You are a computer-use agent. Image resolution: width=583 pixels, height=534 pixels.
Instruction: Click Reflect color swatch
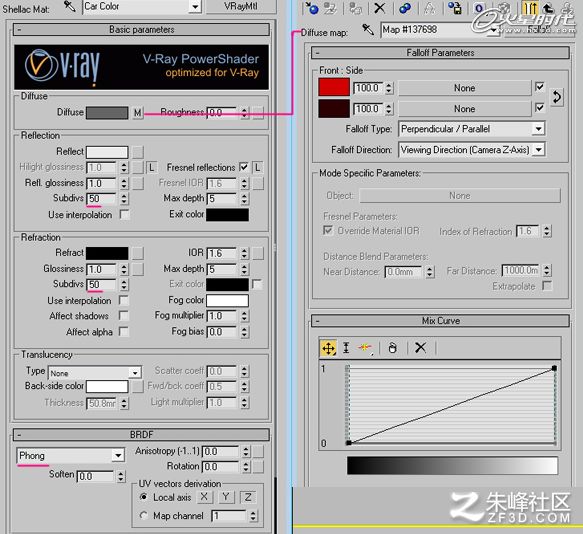click(107, 152)
